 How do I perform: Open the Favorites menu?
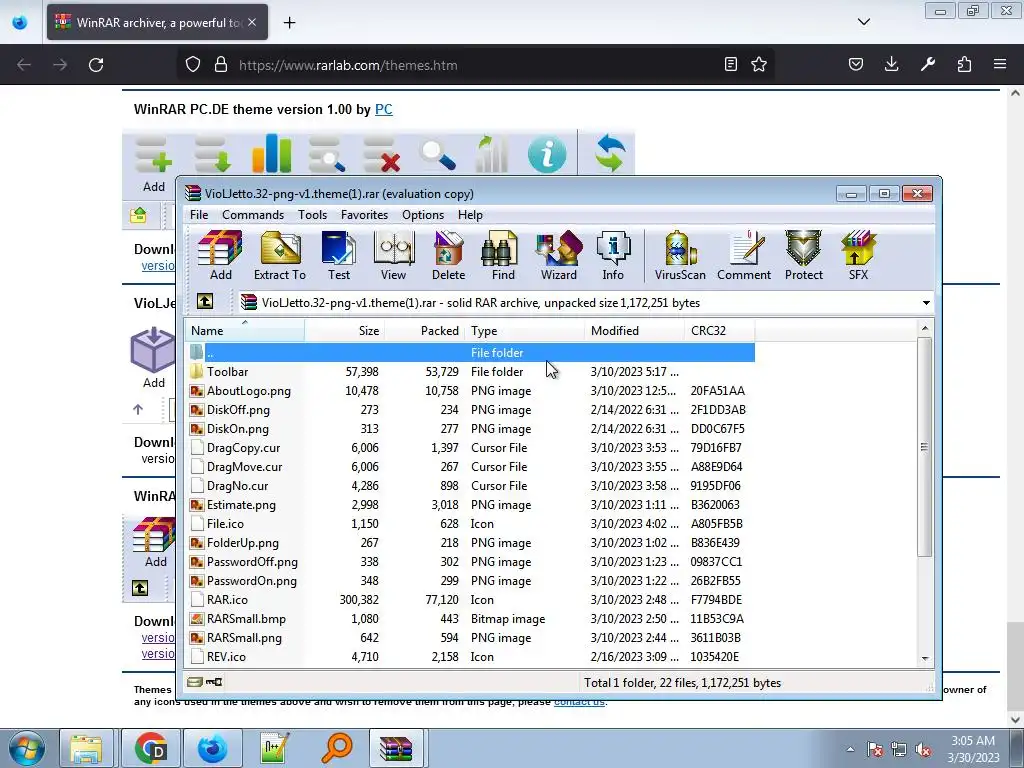click(x=364, y=215)
